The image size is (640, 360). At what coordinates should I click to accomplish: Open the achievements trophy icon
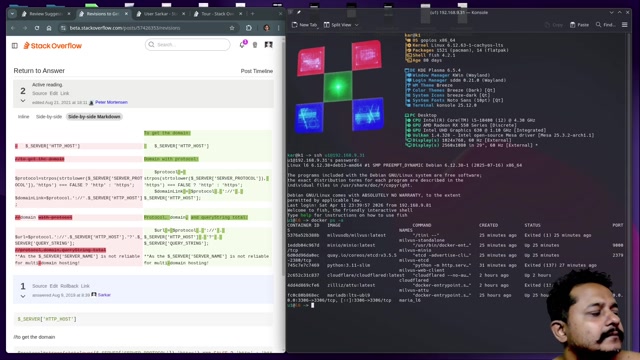click(x=255, y=45)
